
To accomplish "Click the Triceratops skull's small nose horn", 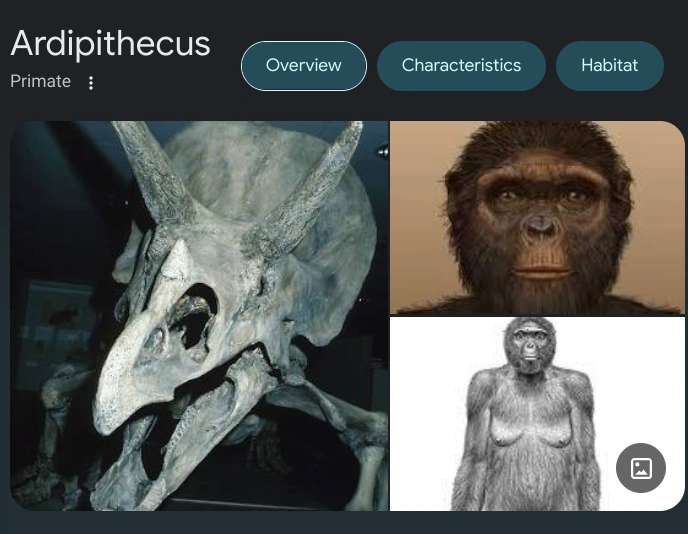I will (x=176, y=260).
